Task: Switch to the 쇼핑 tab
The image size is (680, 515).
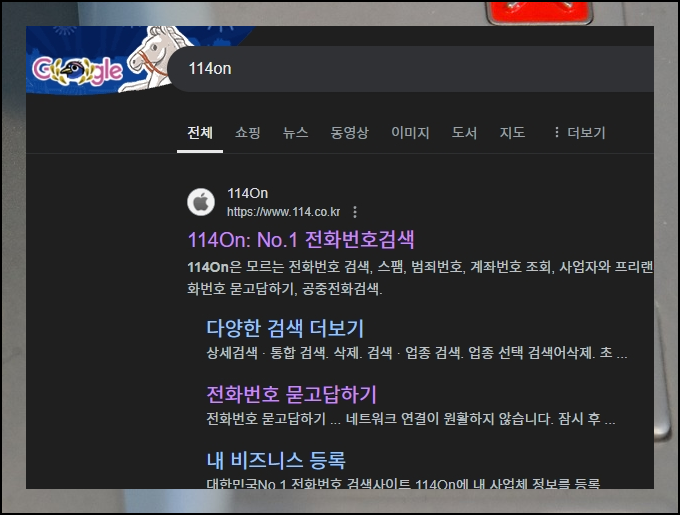Action: click(248, 133)
